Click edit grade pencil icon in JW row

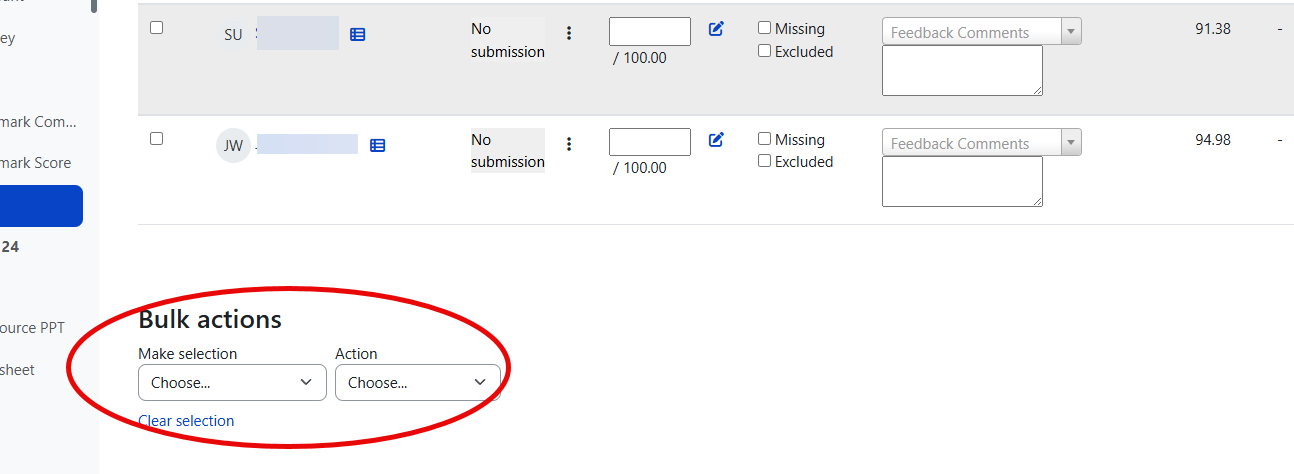coord(716,140)
